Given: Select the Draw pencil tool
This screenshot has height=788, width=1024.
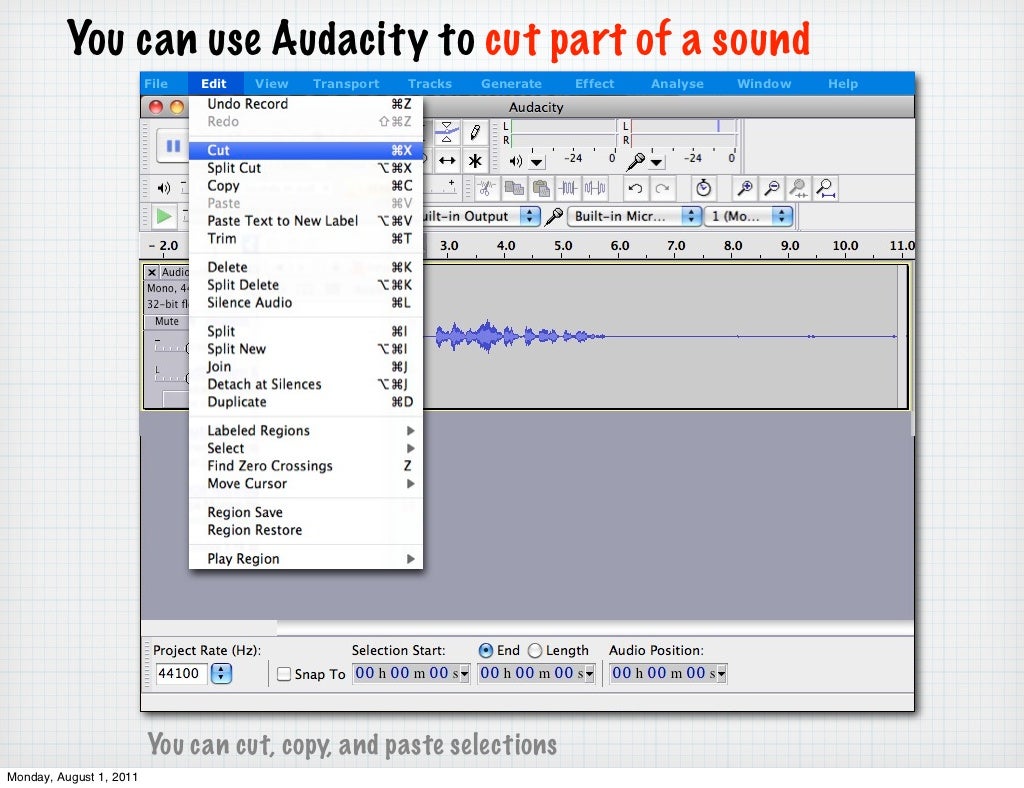Looking at the screenshot, I should [475, 132].
